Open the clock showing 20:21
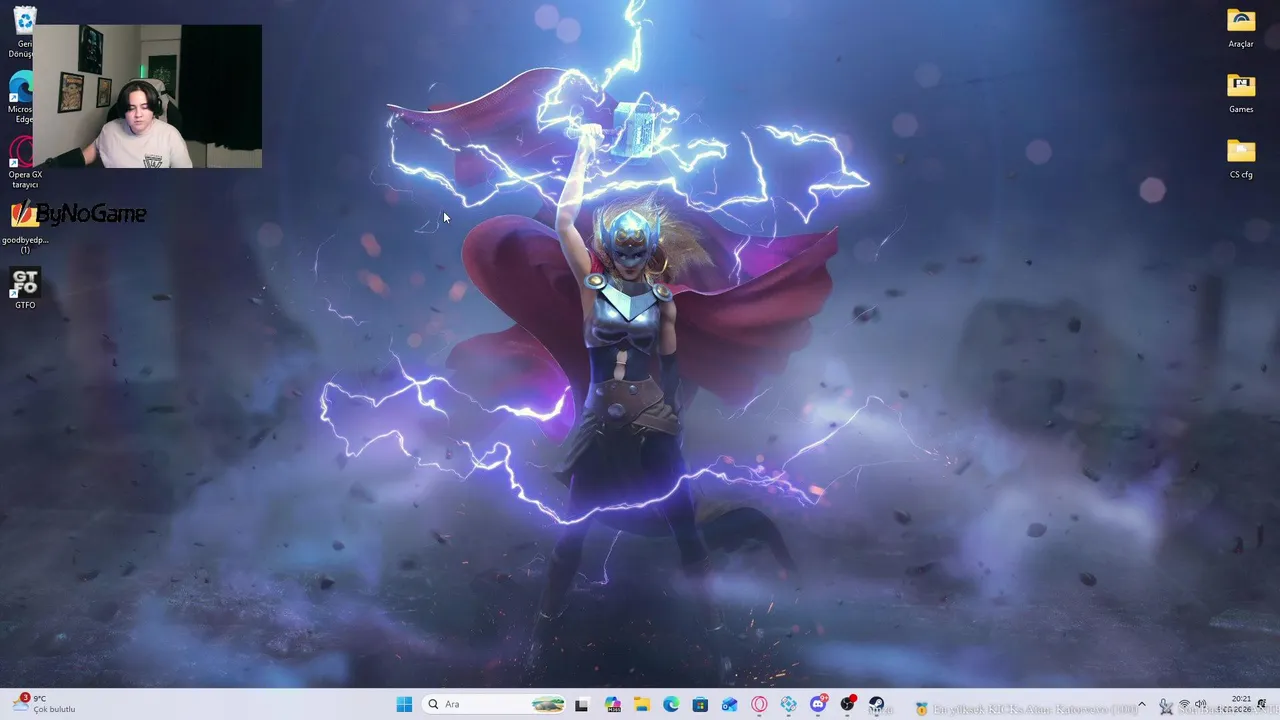 point(1236,704)
